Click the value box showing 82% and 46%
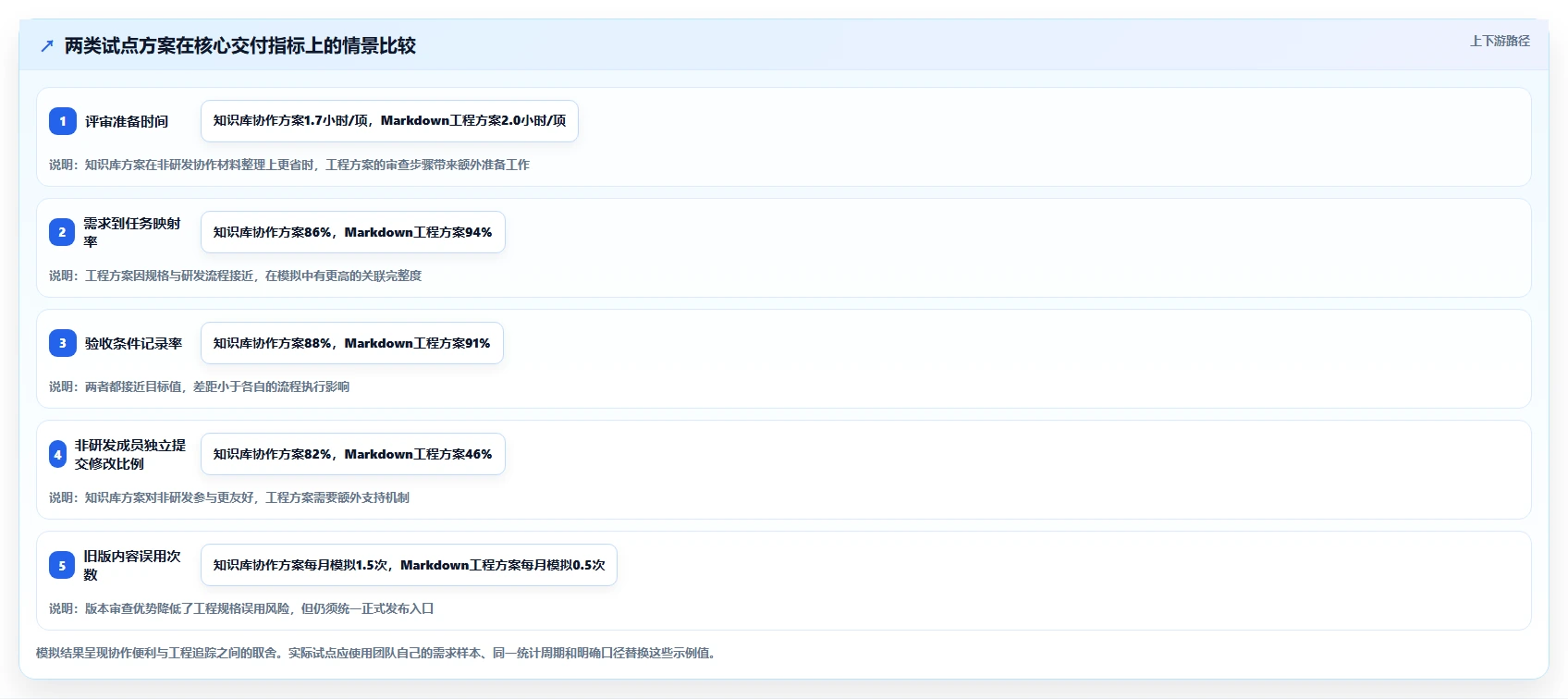The width and height of the screenshot is (1568, 699). click(x=353, y=454)
